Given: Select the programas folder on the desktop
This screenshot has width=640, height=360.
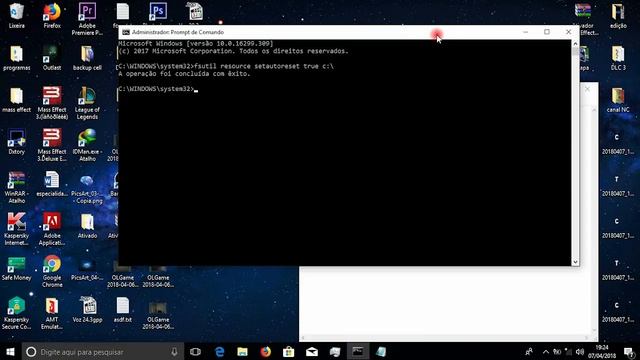Looking at the screenshot, I should (x=16, y=58).
